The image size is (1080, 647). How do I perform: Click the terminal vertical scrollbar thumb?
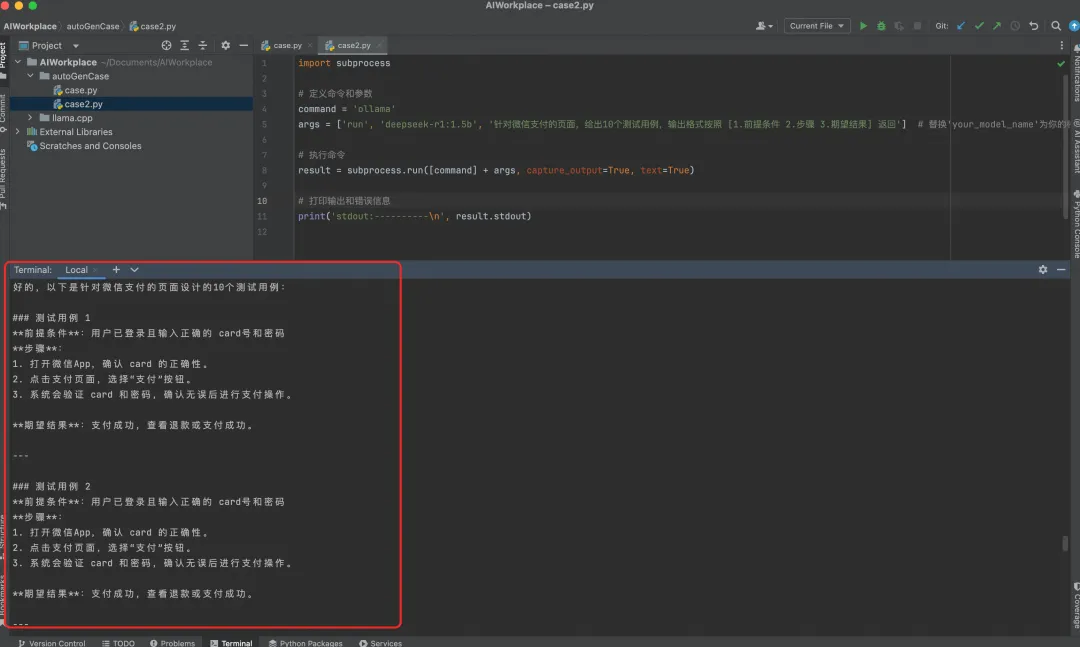(x=1065, y=543)
